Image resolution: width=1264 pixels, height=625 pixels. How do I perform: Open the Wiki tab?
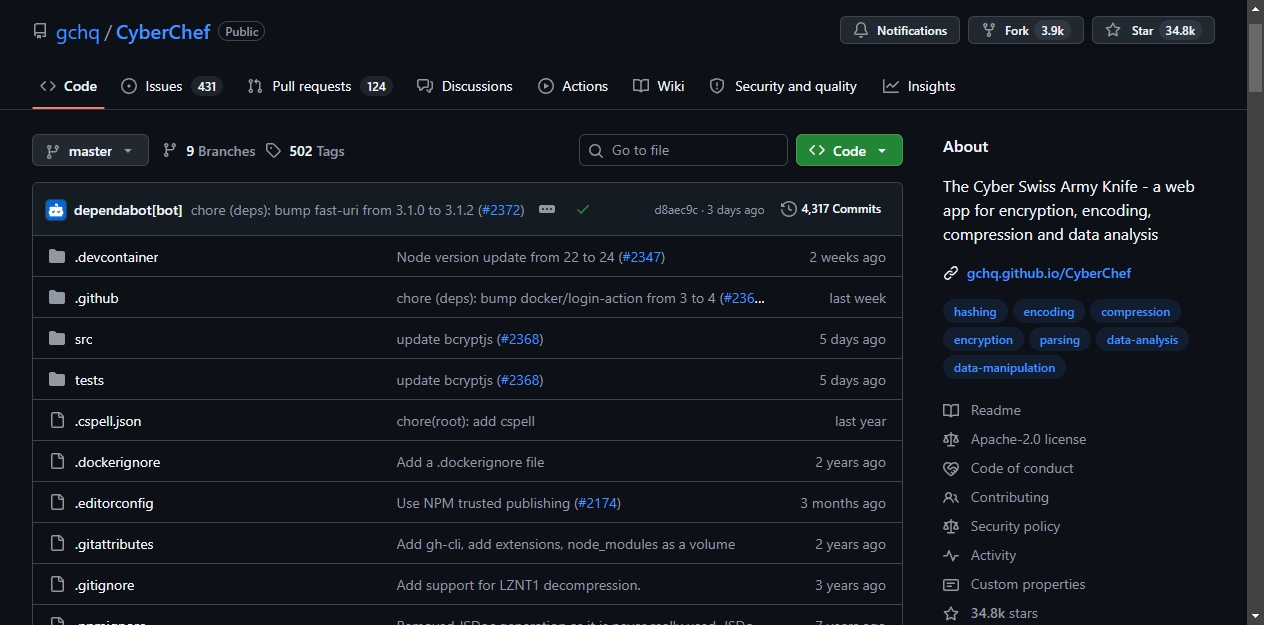[659, 86]
